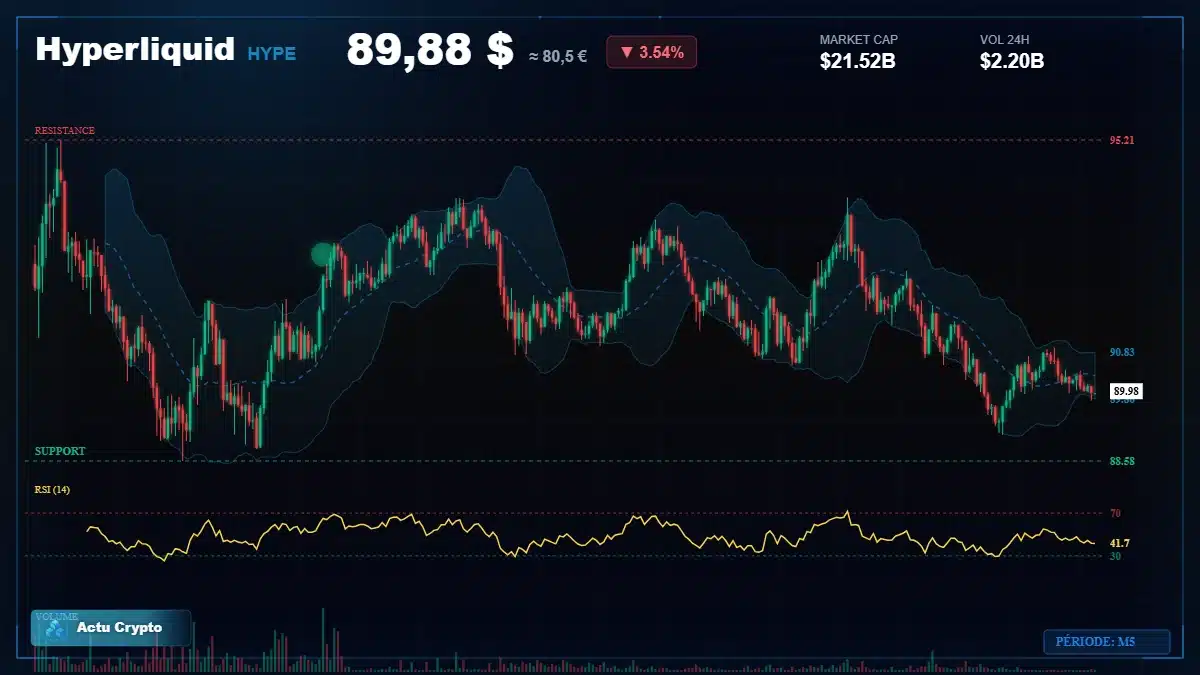
Task: Click the 89,88 $ price
Action: pyautogui.click(x=430, y=51)
